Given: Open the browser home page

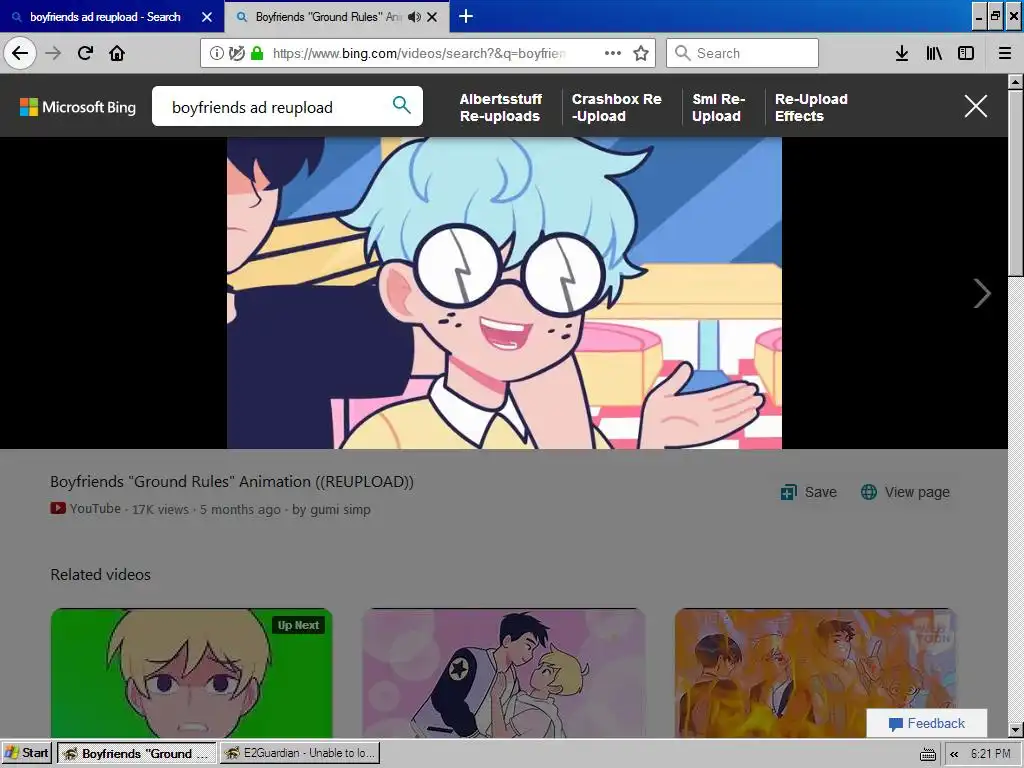Looking at the screenshot, I should 117,53.
